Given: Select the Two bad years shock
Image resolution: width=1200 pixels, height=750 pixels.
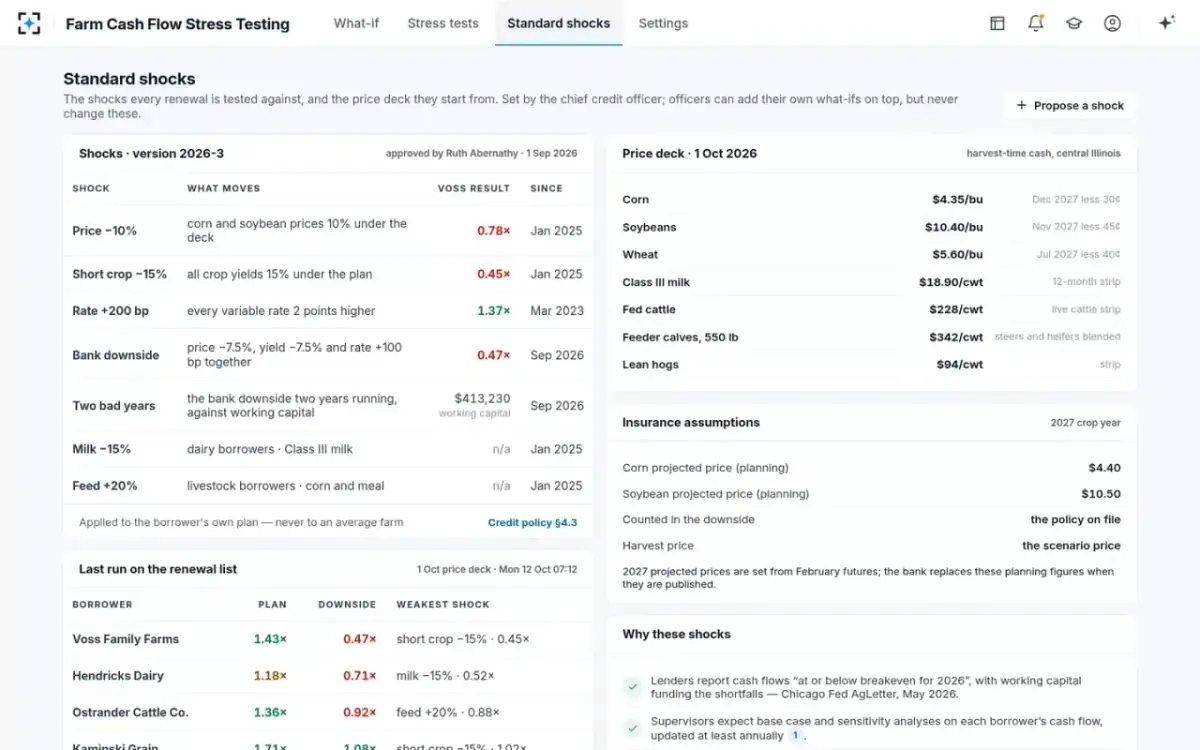Looking at the screenshot, I should [x=328, y=406].
